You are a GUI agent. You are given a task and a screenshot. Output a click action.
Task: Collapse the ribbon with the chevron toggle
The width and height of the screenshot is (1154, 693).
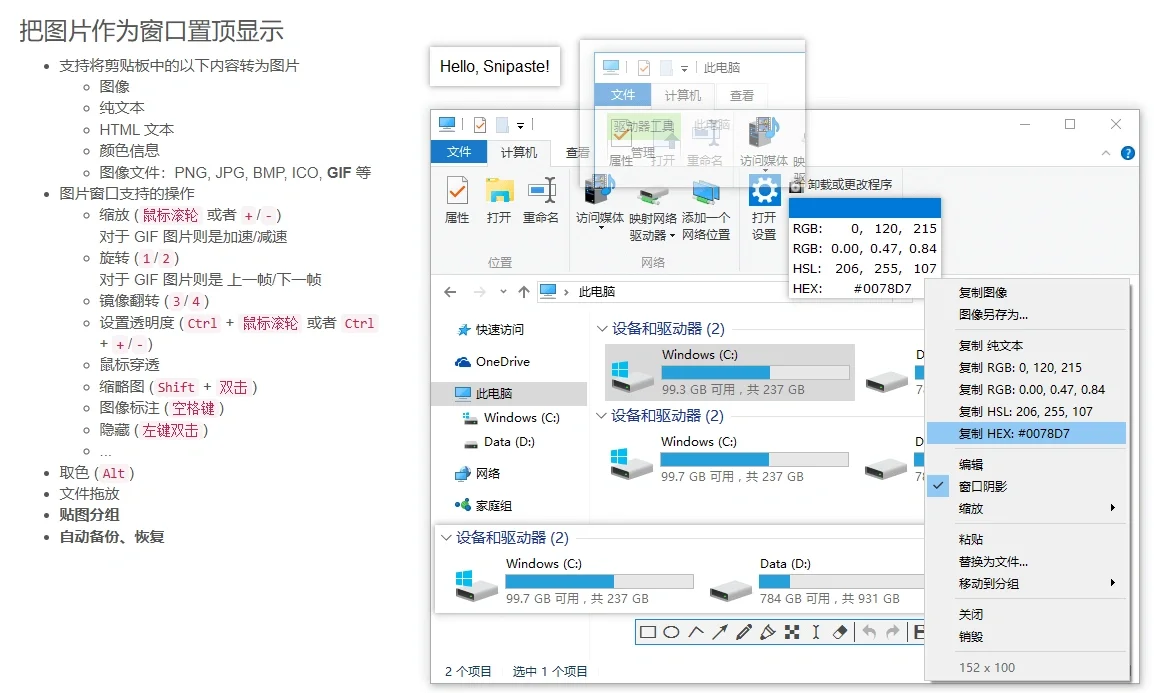click(1105, 152)
